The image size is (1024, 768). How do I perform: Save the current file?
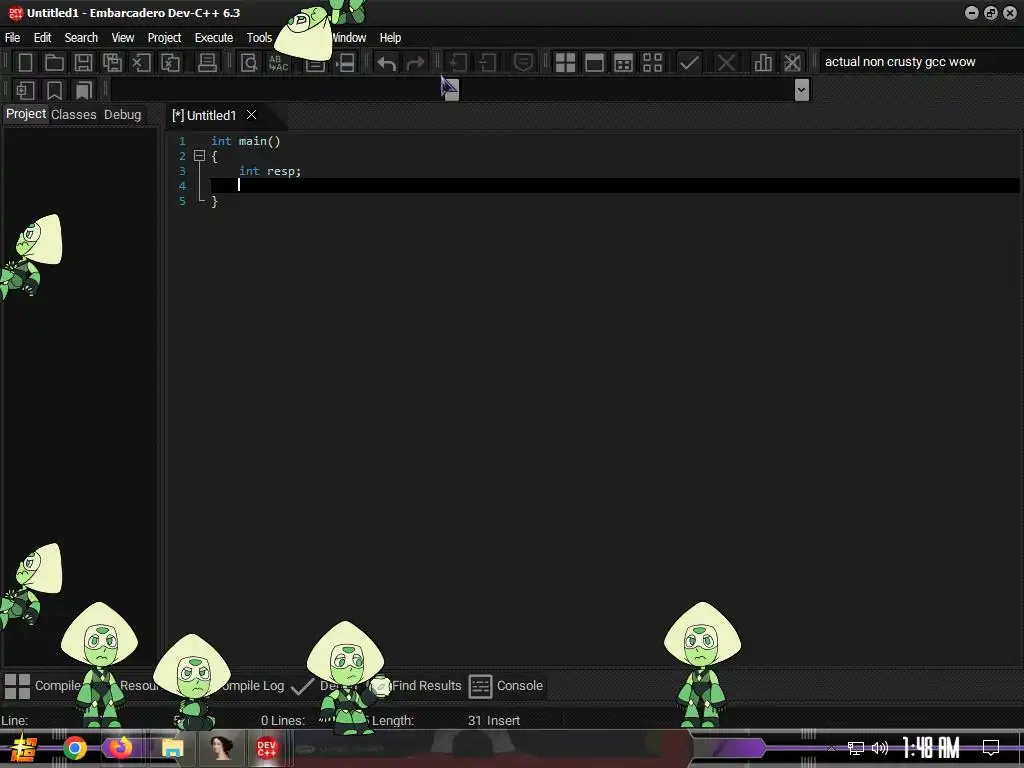coord(83,63)
